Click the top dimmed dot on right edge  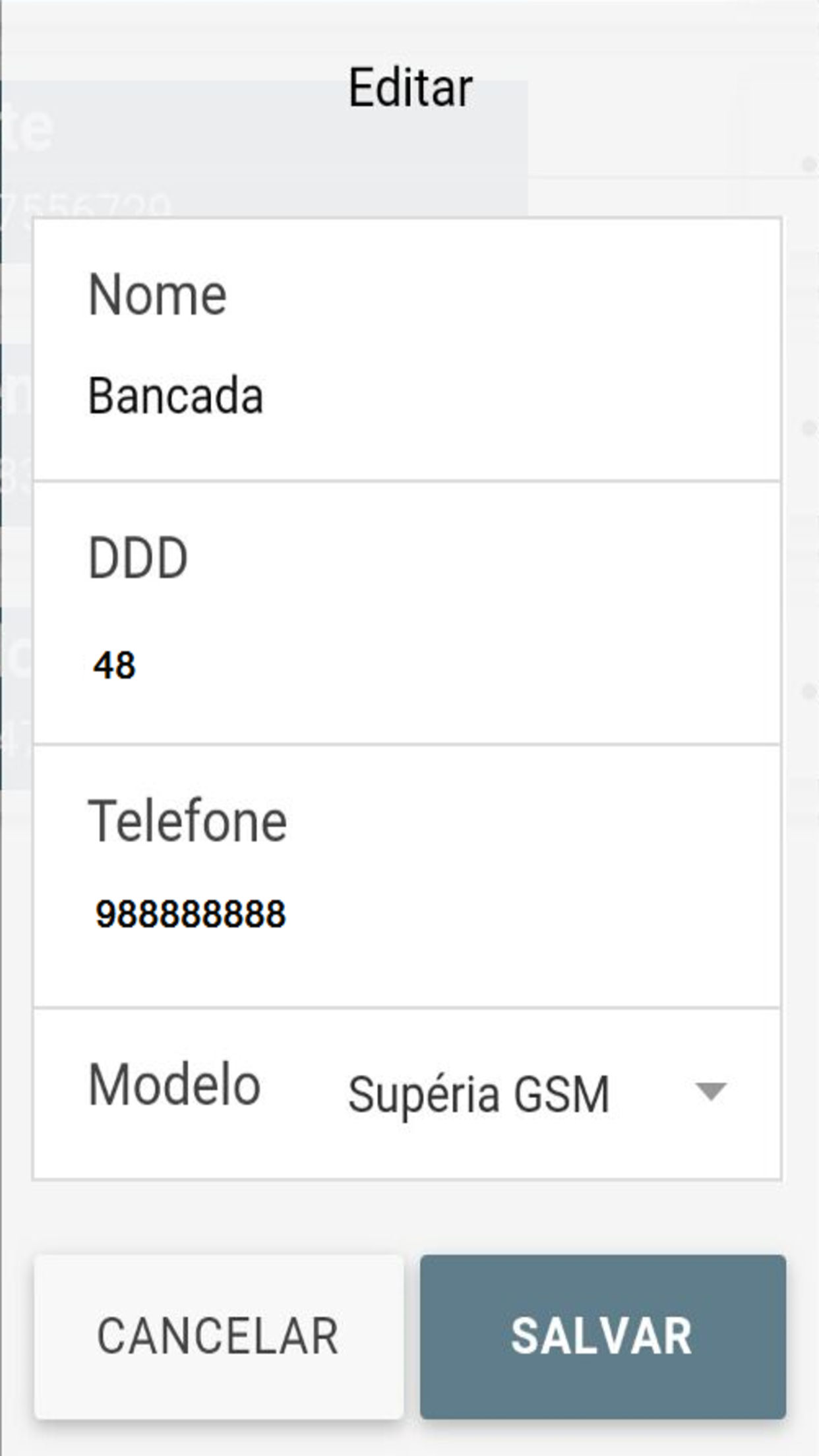pos(809,164)
